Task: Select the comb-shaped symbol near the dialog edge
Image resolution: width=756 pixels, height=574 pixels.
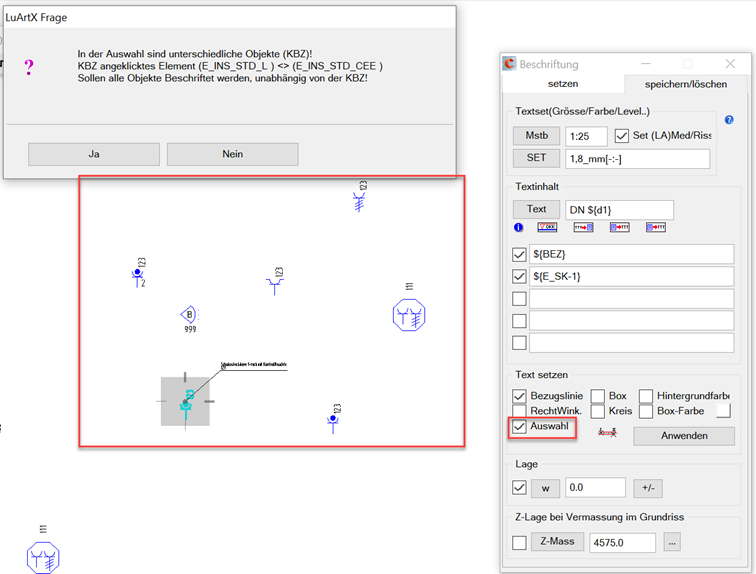Action: pos(359,201)
